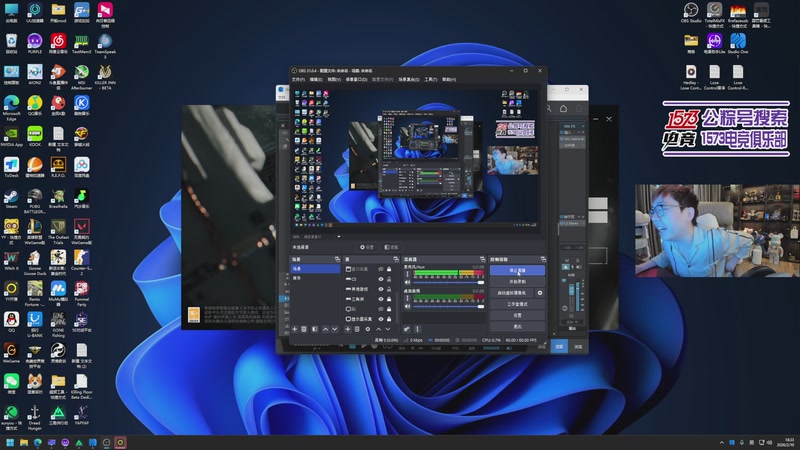Click the Exit button in Controls
Viewport: 800px width, 450px height.
coord(517,327)
